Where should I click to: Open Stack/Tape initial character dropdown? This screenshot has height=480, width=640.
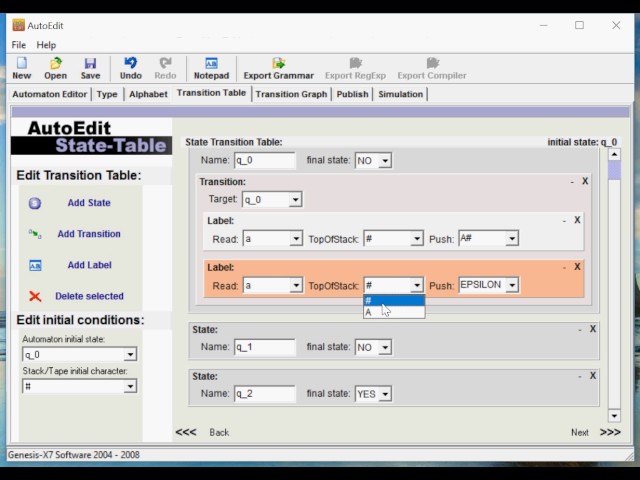click(x=130, y=386)
